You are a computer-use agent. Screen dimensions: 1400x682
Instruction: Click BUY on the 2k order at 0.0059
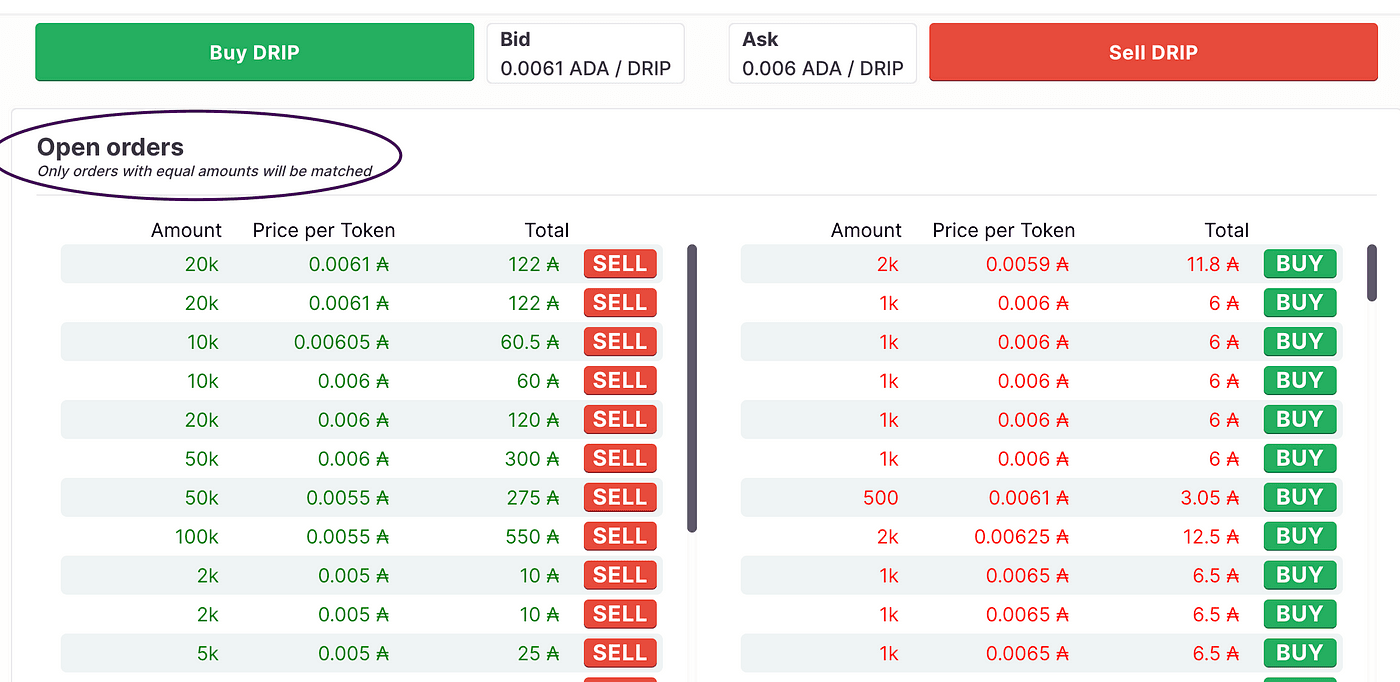pos(1300,264)
